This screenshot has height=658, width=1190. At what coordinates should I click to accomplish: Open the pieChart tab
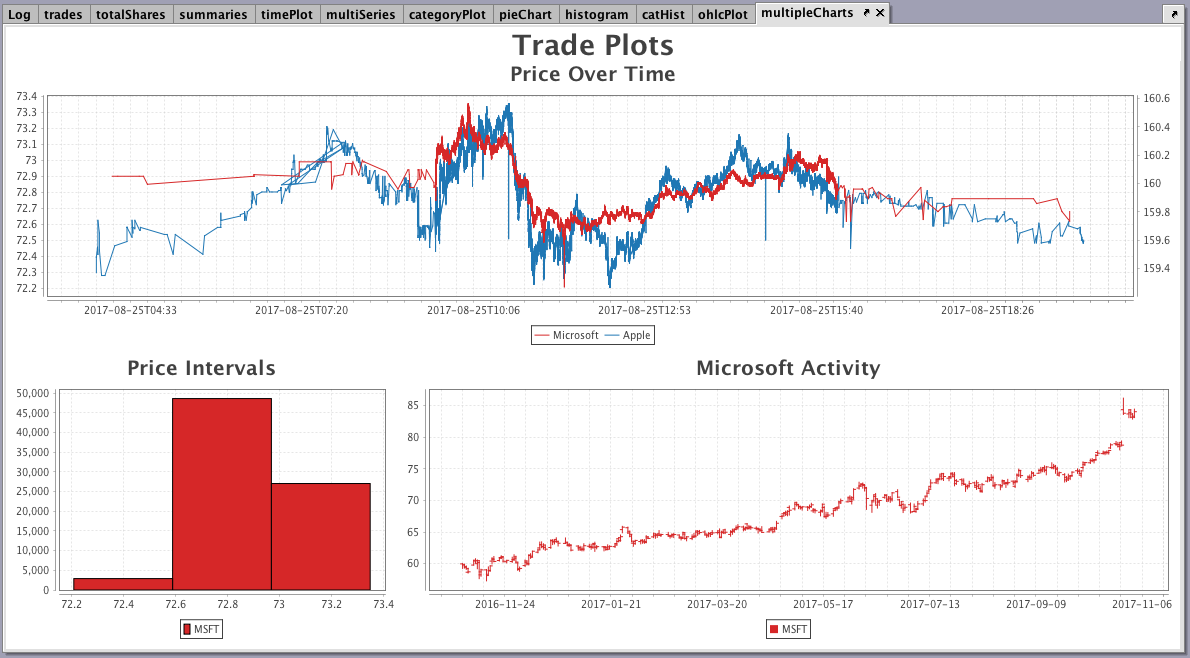pos(524,14)
